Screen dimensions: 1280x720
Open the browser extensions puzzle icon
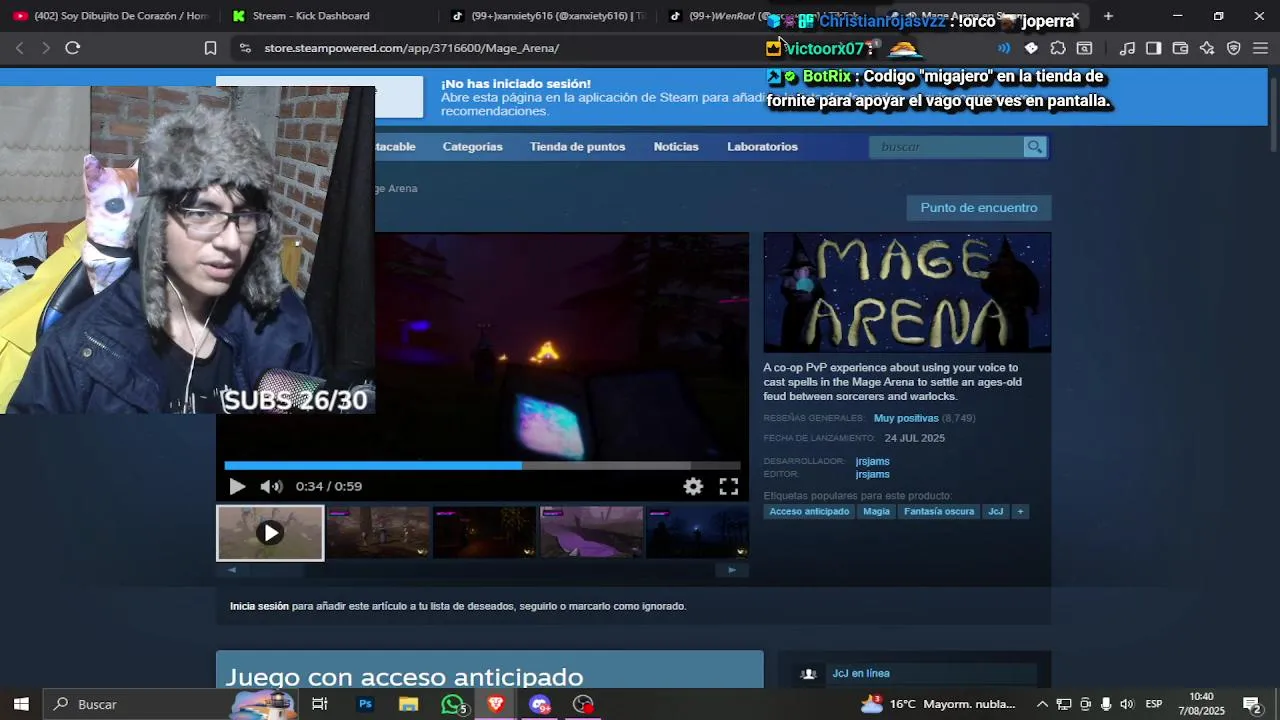point(1058,48)
